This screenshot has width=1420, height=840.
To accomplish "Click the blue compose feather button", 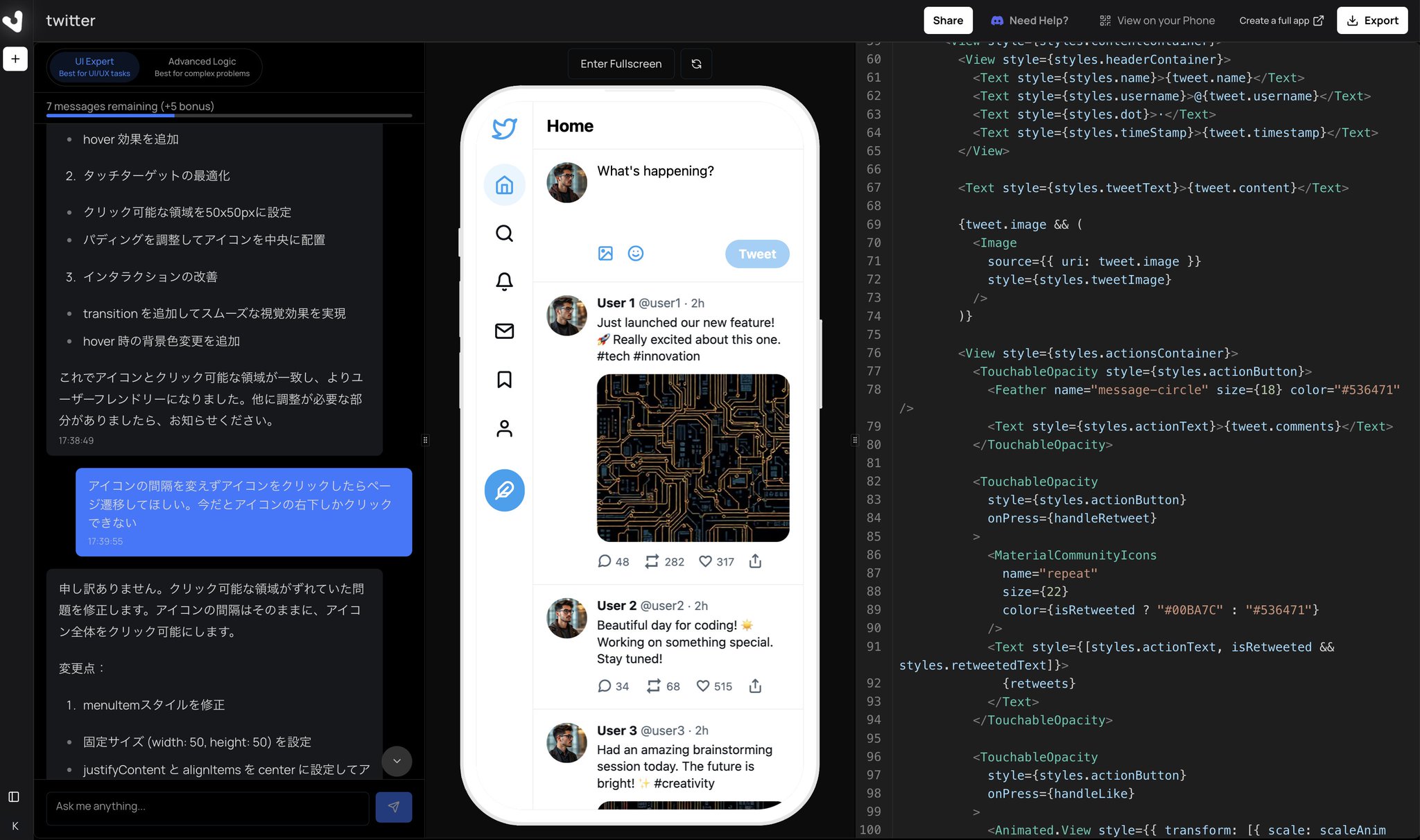I will coord(505,491).
